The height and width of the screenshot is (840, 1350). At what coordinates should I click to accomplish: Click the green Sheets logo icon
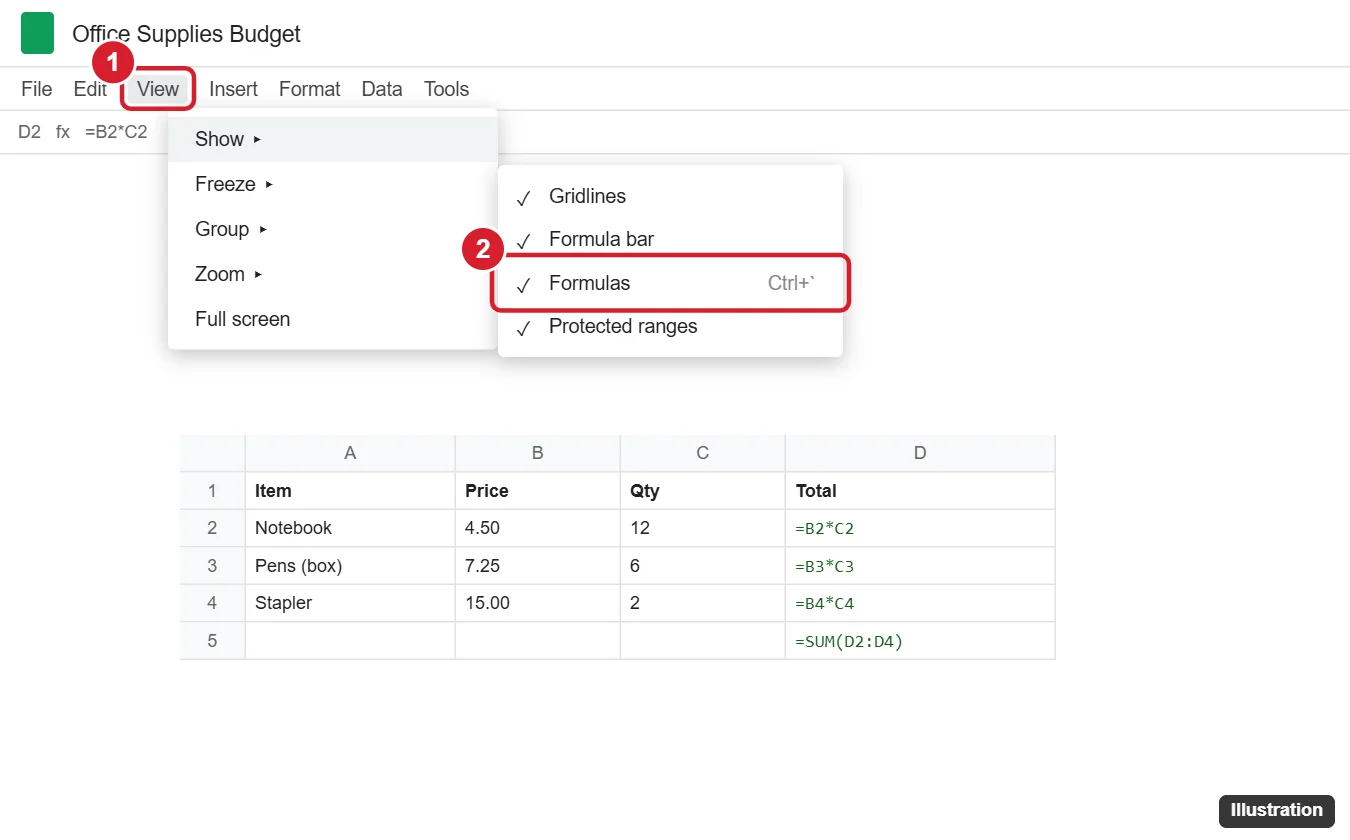[37, 33]
